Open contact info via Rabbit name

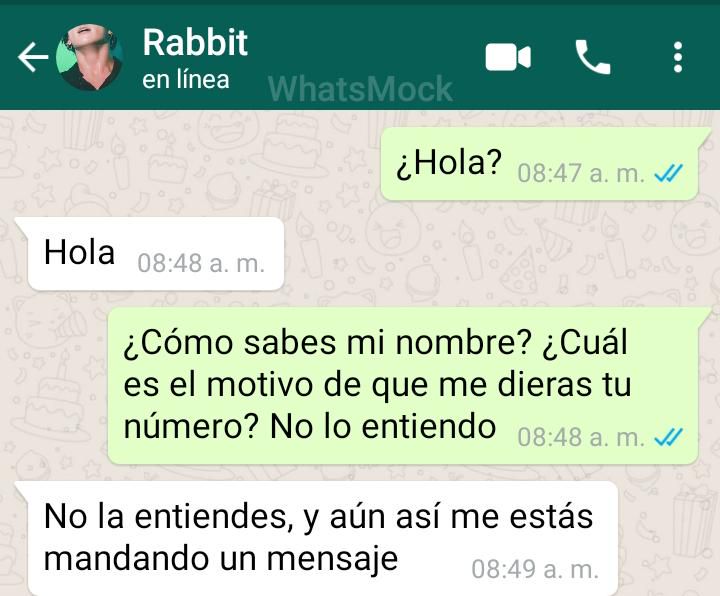[x=195, y=43]
